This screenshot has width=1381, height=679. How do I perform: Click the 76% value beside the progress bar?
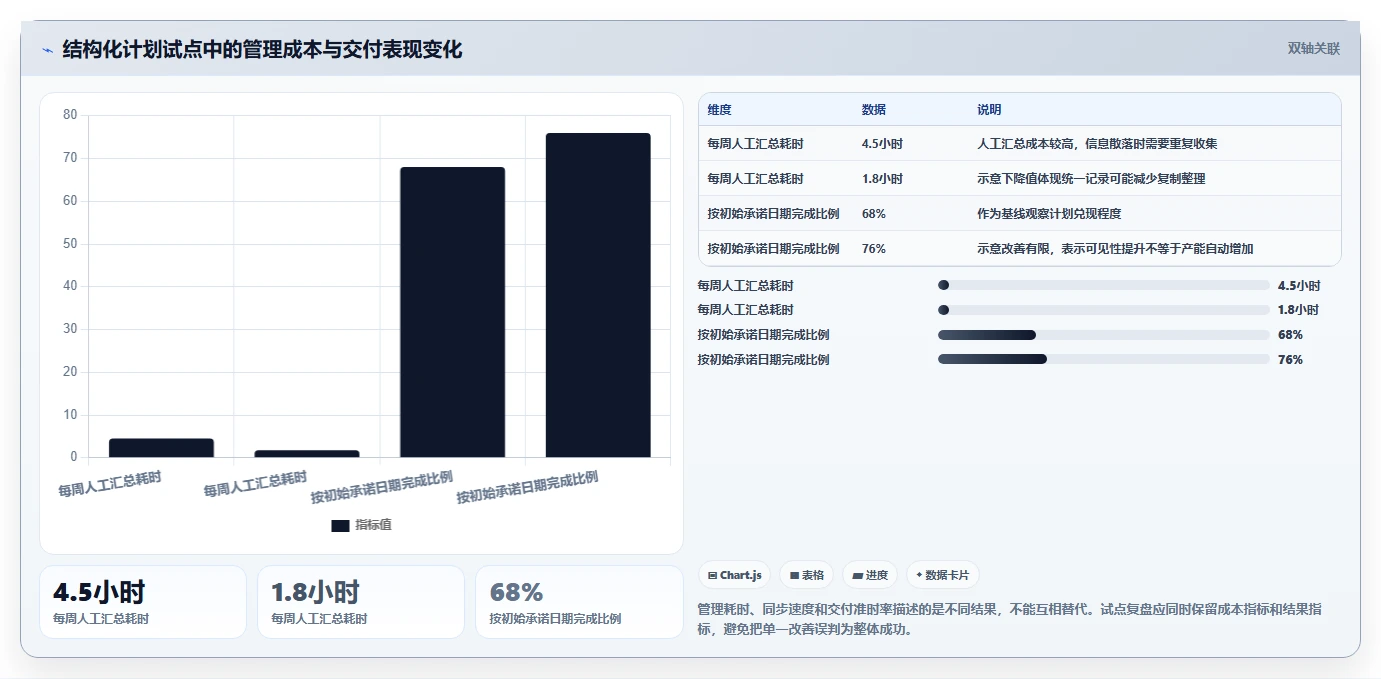coord(1290,360)
